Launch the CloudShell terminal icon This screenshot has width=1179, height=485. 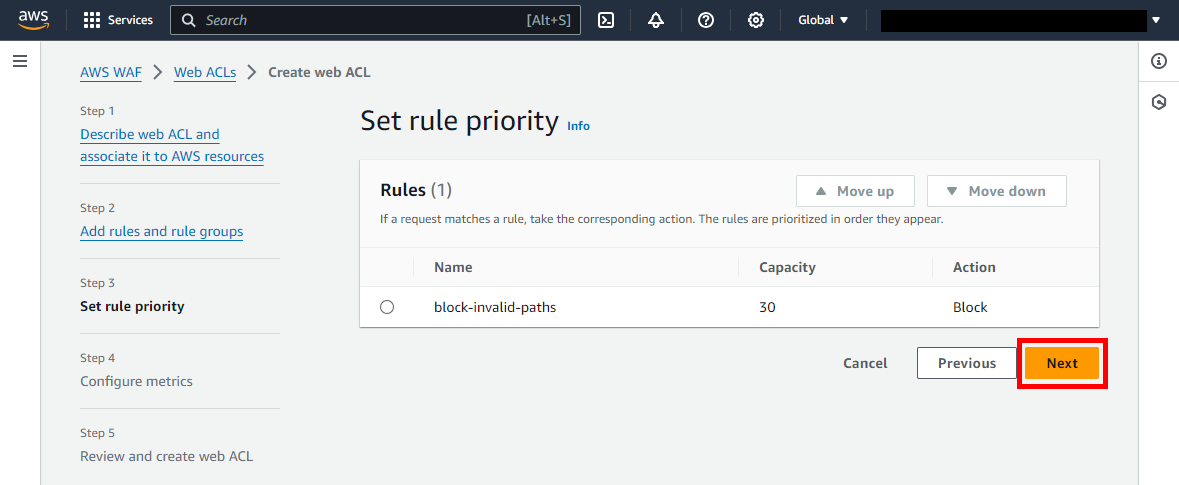point(606,20)
